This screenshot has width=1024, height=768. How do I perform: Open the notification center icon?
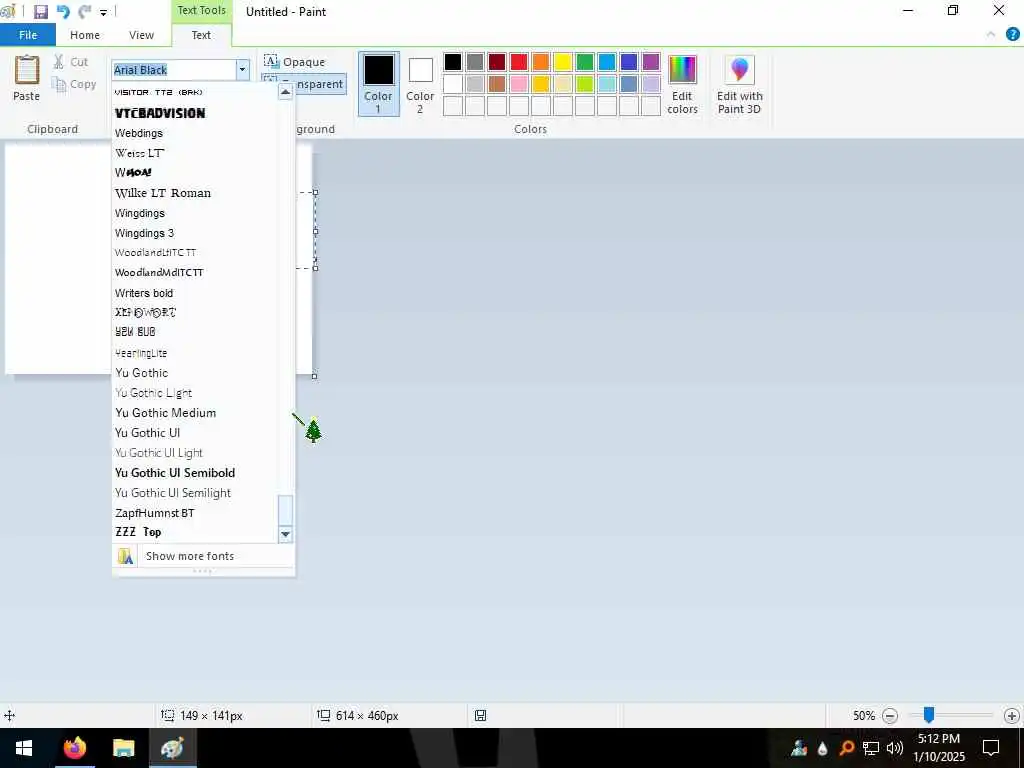[991, 748]
